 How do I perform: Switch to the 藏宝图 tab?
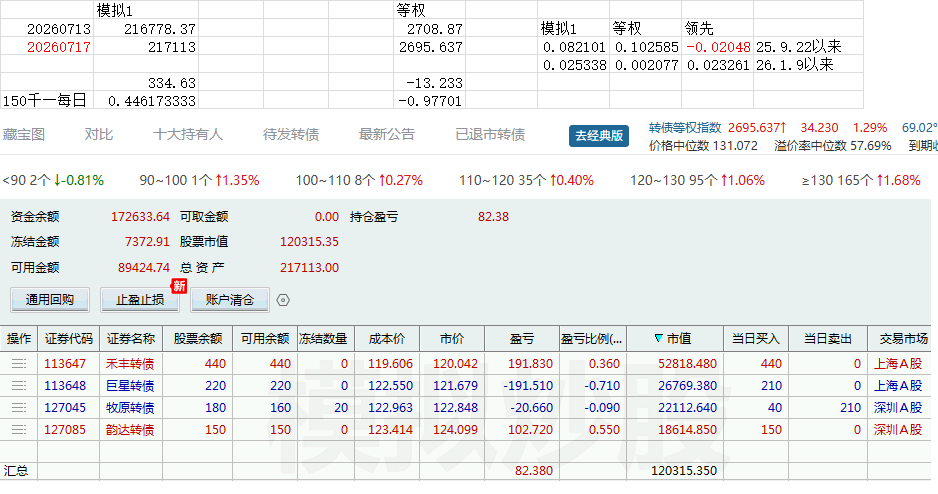coord(23,135)
